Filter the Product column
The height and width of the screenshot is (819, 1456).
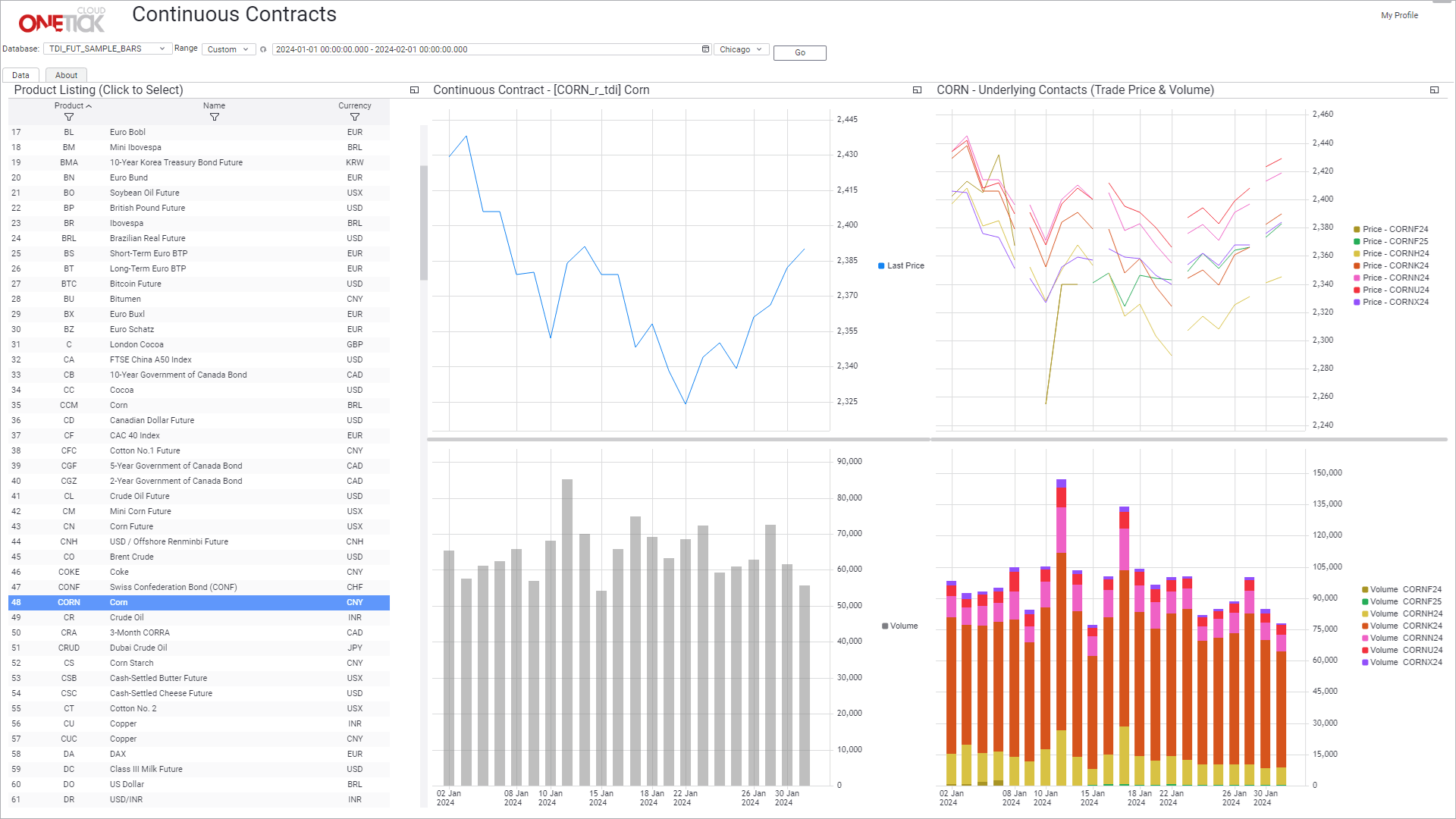point(69,118)
